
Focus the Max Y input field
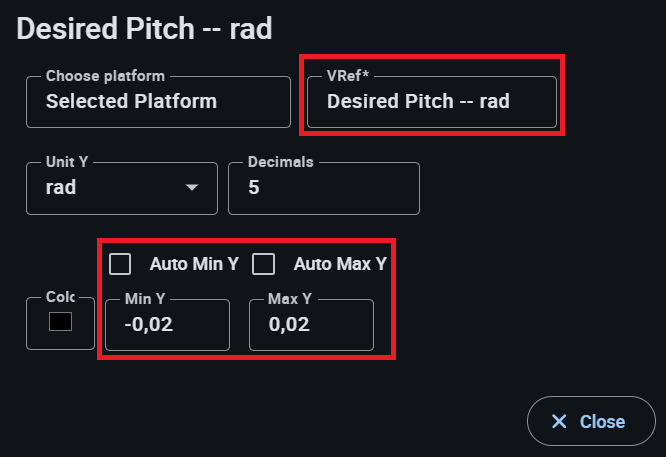click(x=311, y=325)
